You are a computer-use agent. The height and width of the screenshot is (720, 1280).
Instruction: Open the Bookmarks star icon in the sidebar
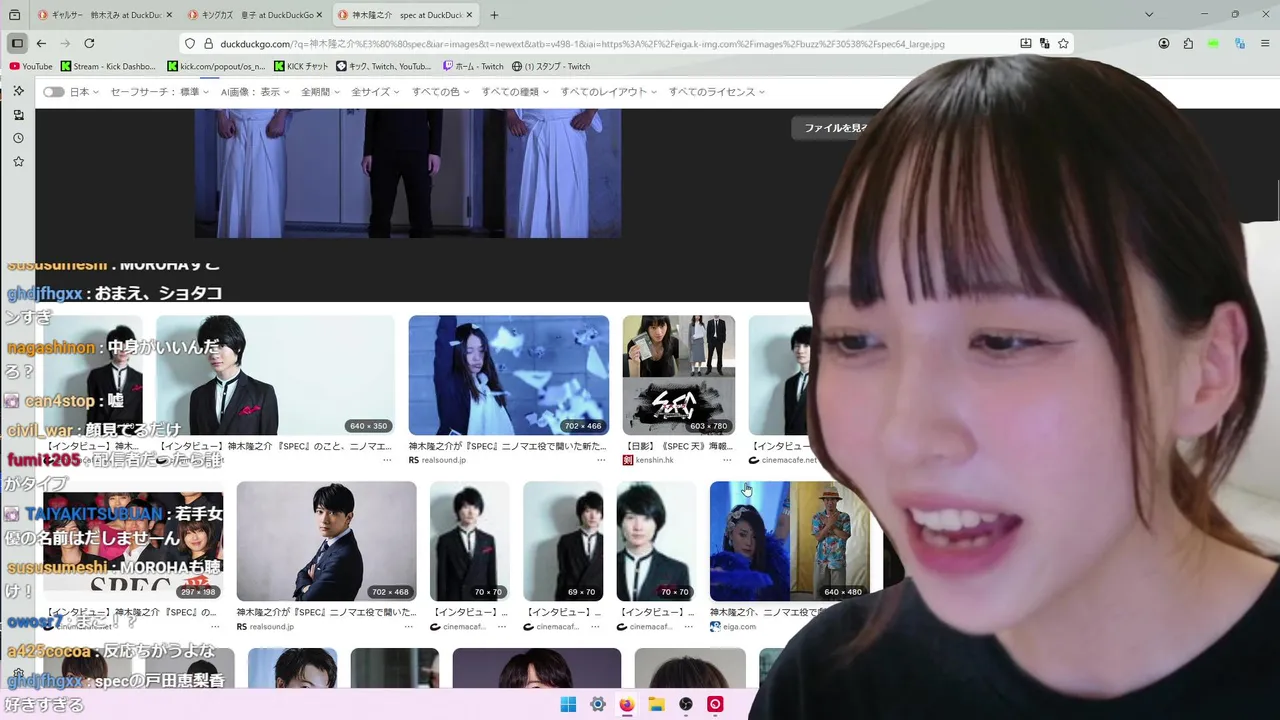pos(18,161)
